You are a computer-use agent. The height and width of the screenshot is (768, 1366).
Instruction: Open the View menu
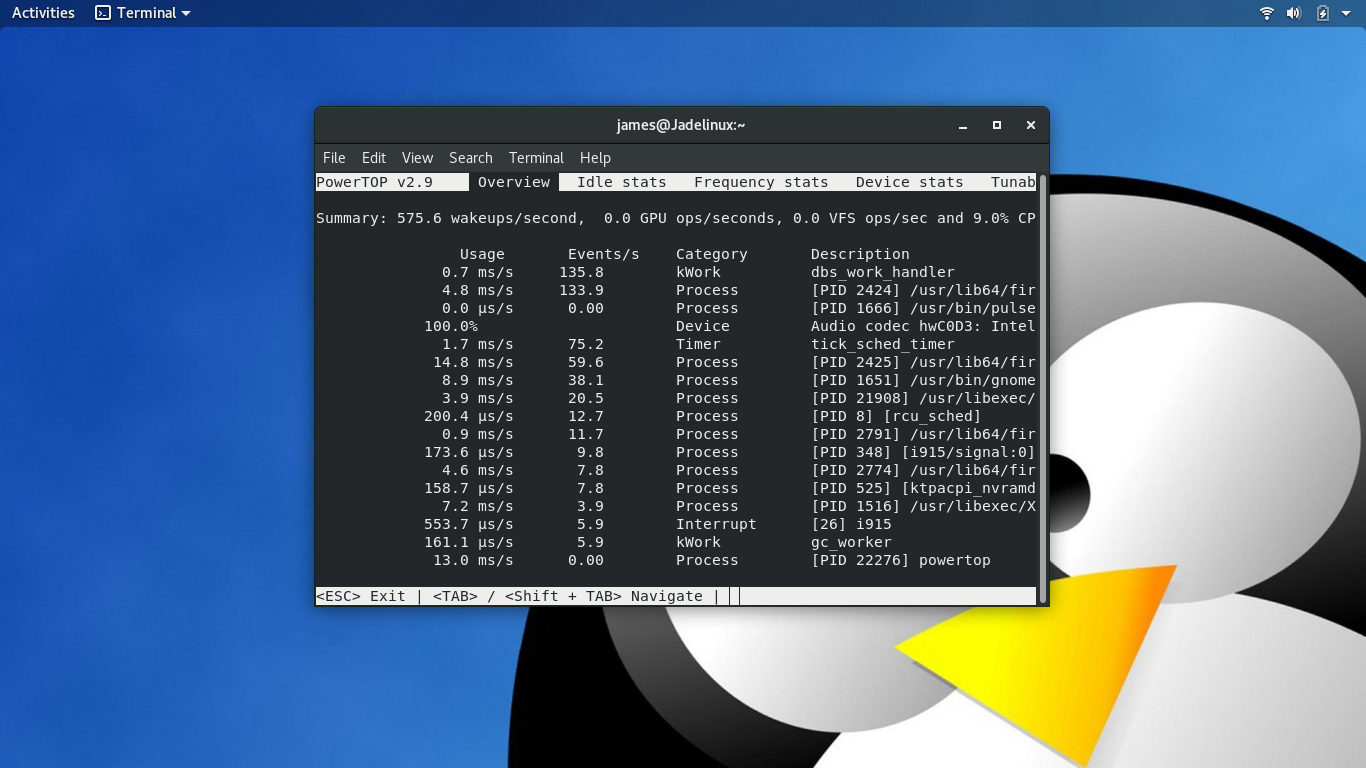[x=417, y=158]
